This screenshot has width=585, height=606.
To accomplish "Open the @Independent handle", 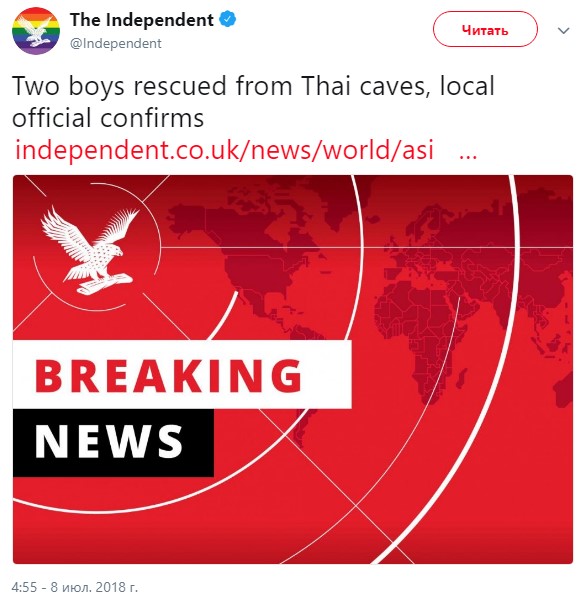I will [116, 43].
